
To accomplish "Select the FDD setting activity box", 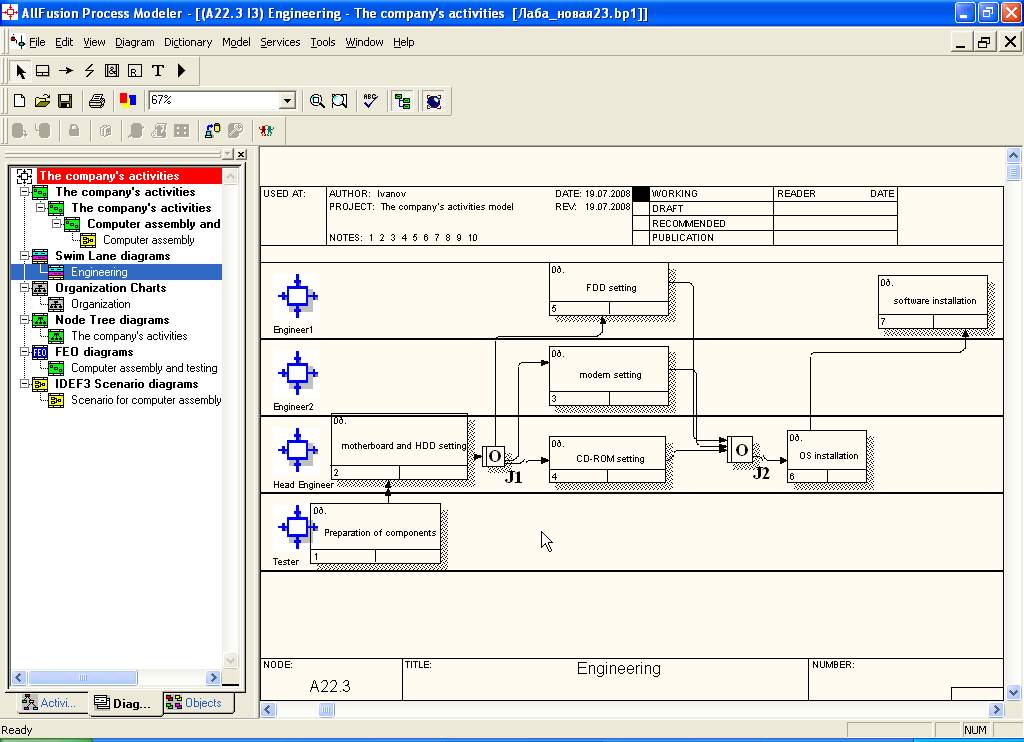I will point(609,289).
